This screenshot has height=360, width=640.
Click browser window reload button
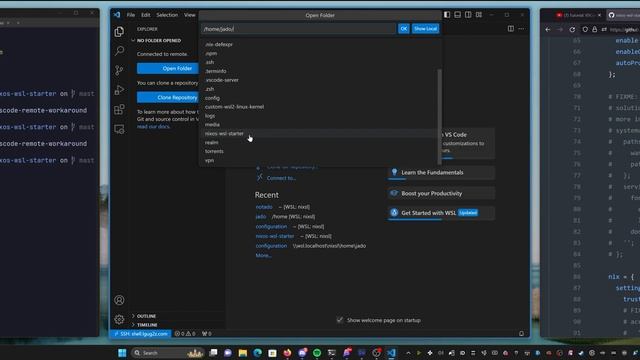coord(572,29)
